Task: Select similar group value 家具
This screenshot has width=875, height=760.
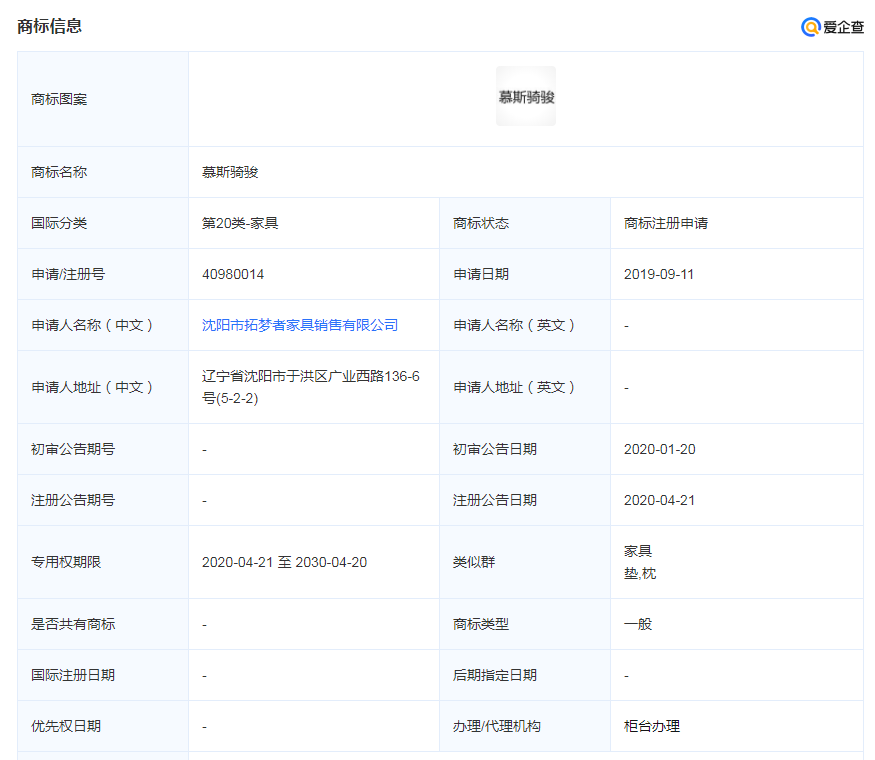Action: click(638, 551)
